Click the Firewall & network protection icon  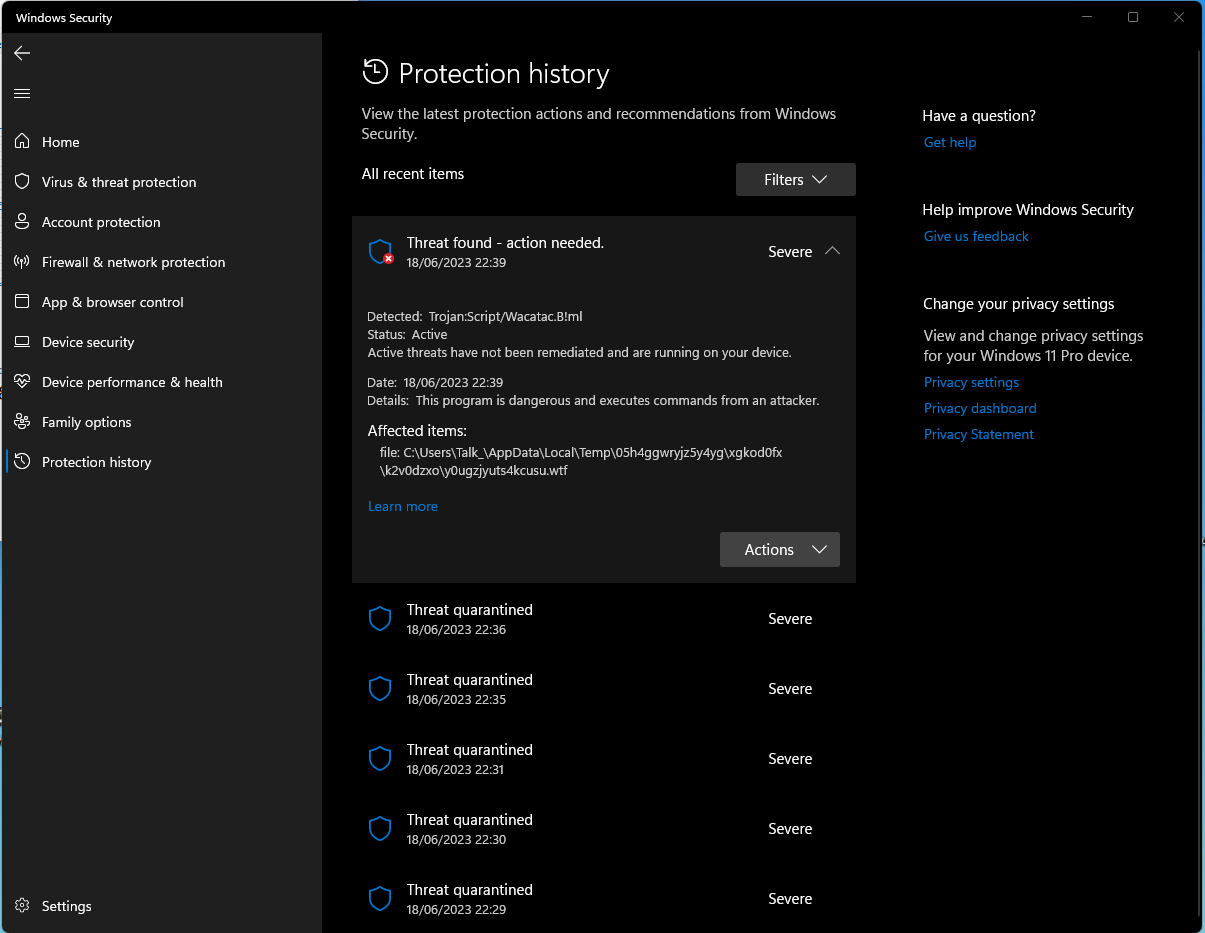pos(22,262)
